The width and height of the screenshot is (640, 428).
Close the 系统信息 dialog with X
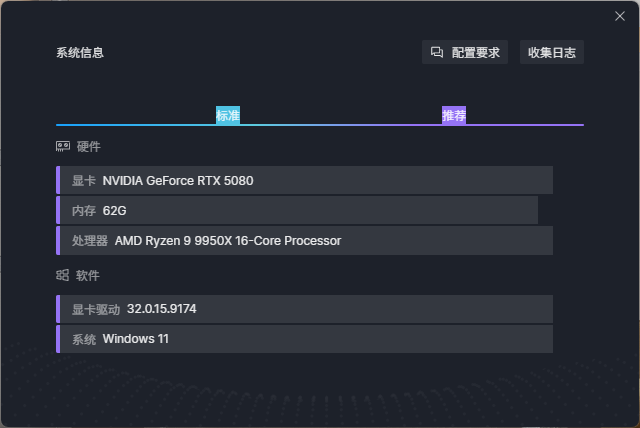click(619, 16)
